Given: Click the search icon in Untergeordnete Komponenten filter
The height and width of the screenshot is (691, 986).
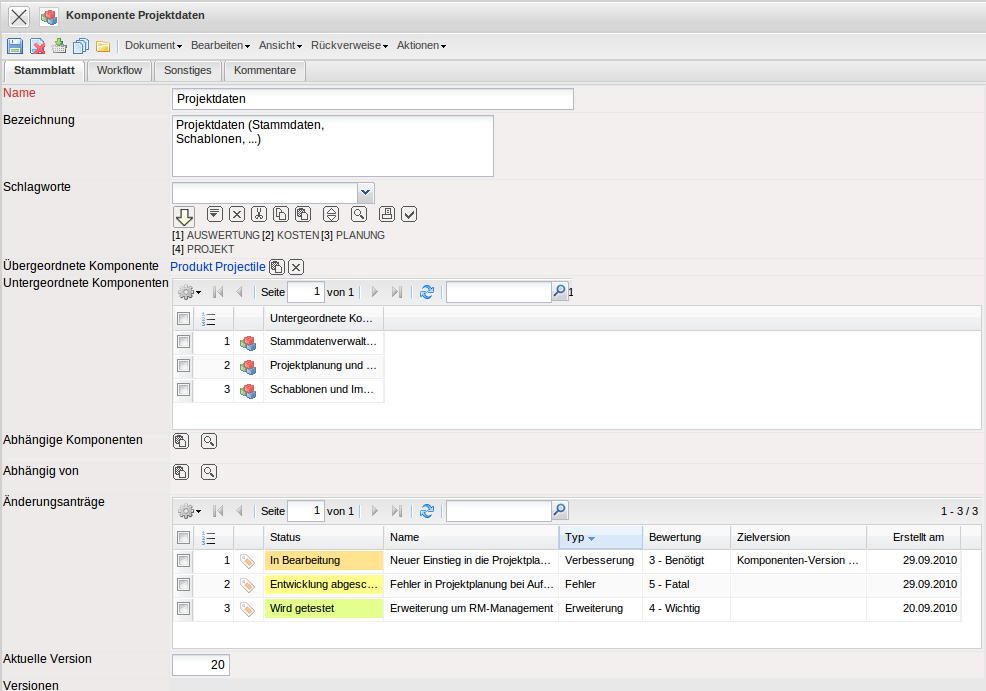Looking at the screenshot, I should point(559,291).
